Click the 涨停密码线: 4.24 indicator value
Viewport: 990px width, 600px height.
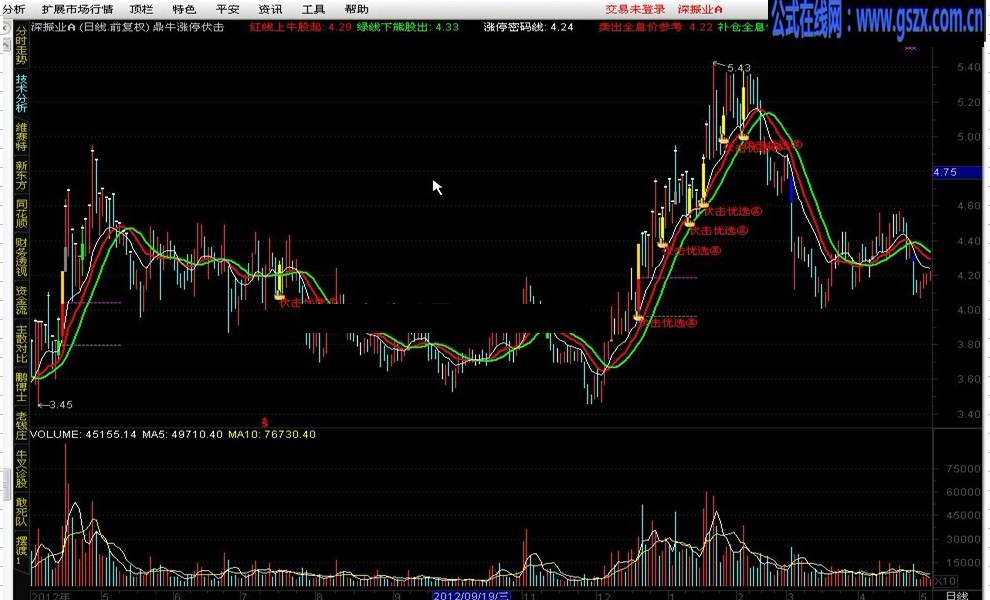point(528,27)
